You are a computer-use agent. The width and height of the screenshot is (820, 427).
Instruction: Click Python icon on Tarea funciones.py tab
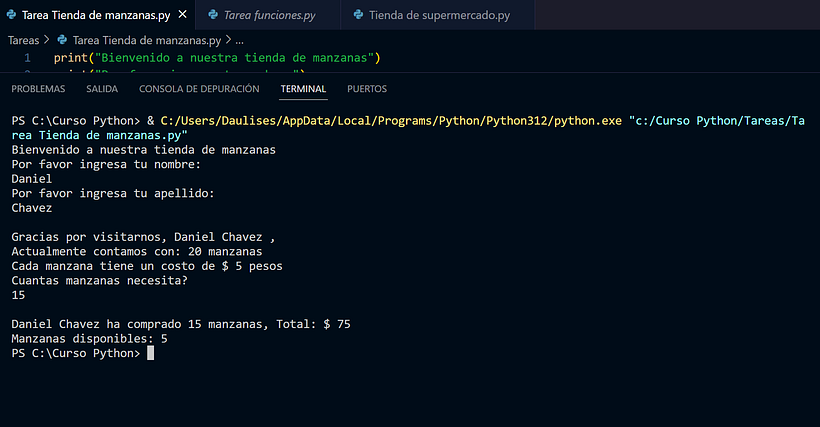[x=213, y=15]
